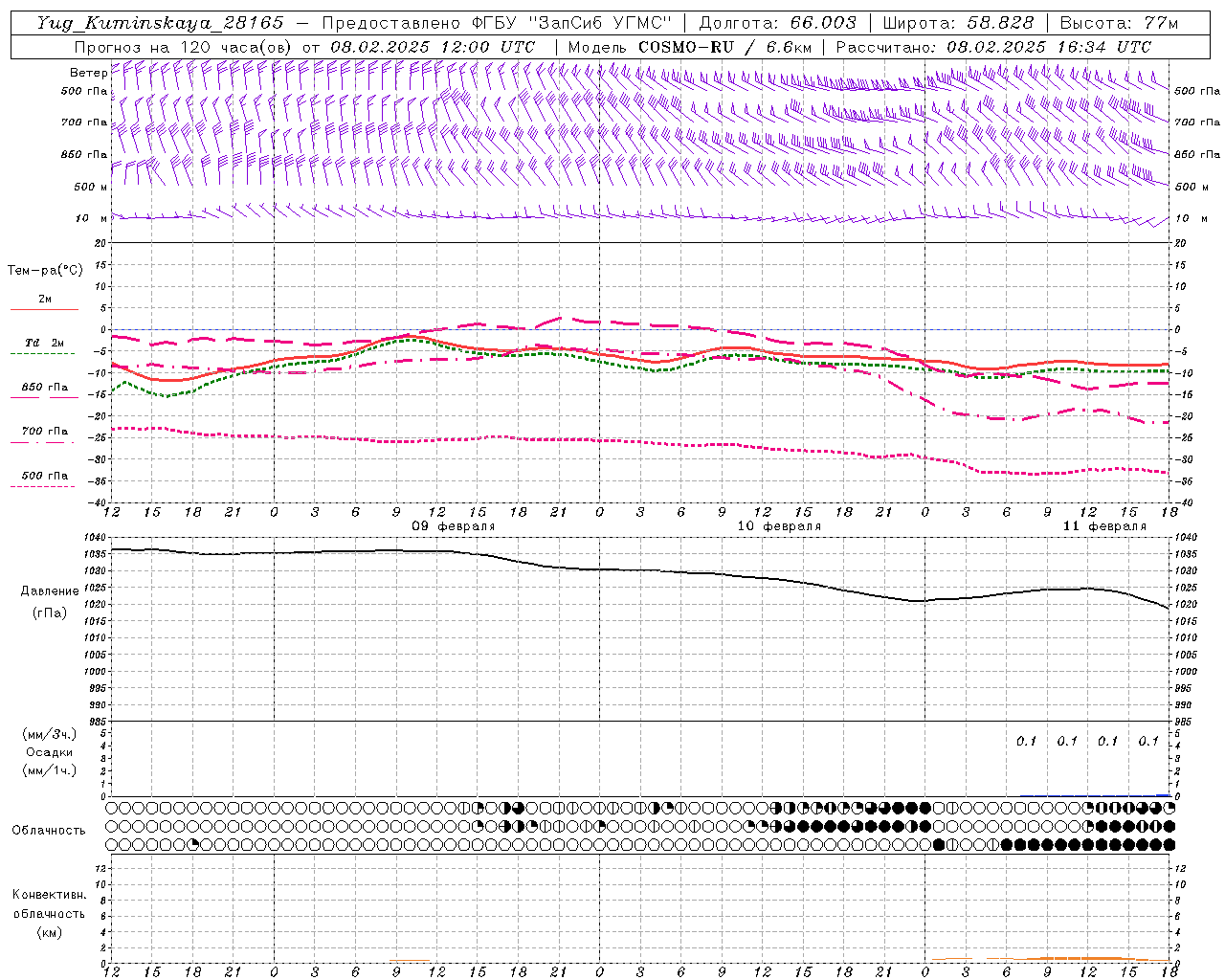Click the Осадки panel label
This screenshot has height=980, width=1225.
pos(50,752)
